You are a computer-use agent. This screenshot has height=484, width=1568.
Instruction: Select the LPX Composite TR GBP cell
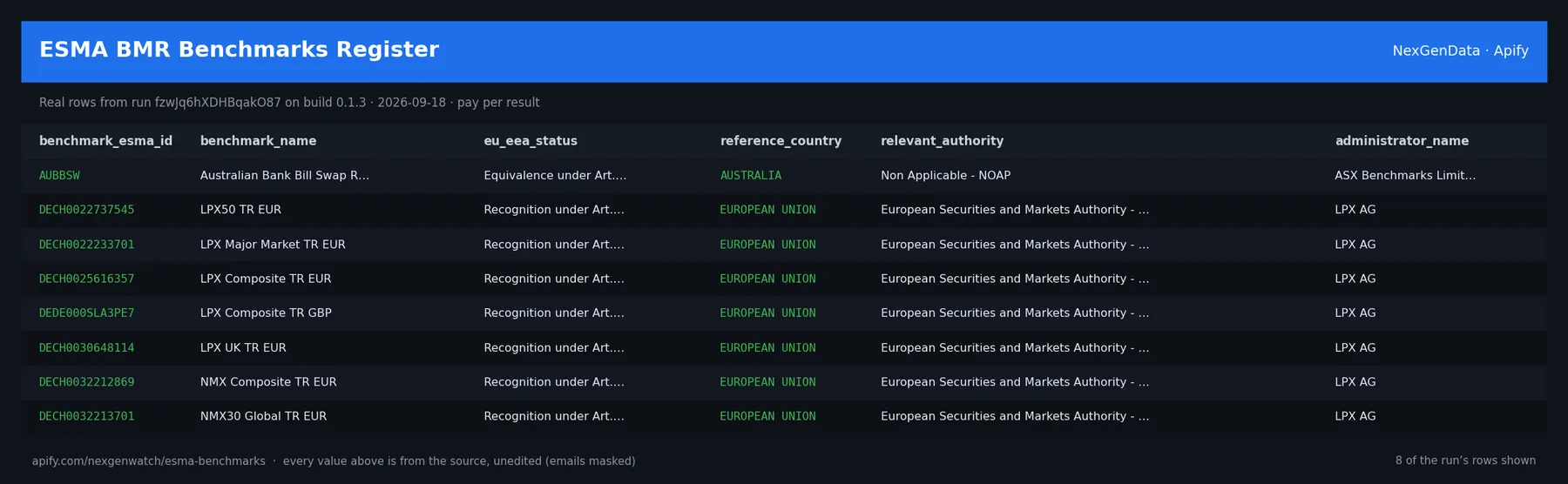click(266, 313)
